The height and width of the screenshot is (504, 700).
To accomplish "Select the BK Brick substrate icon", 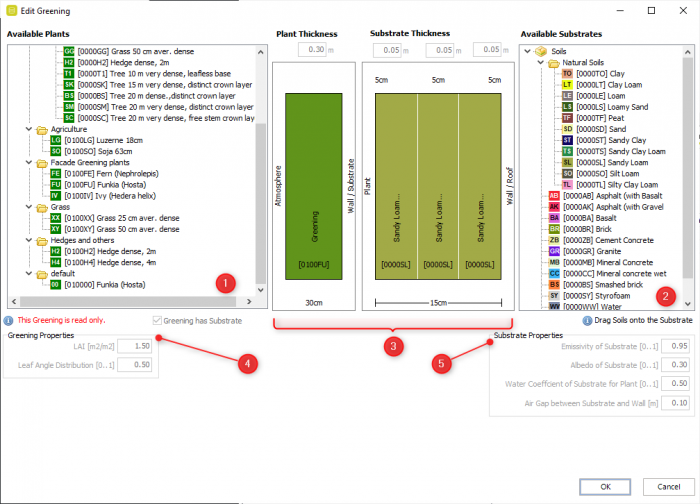I will [554, 229].
